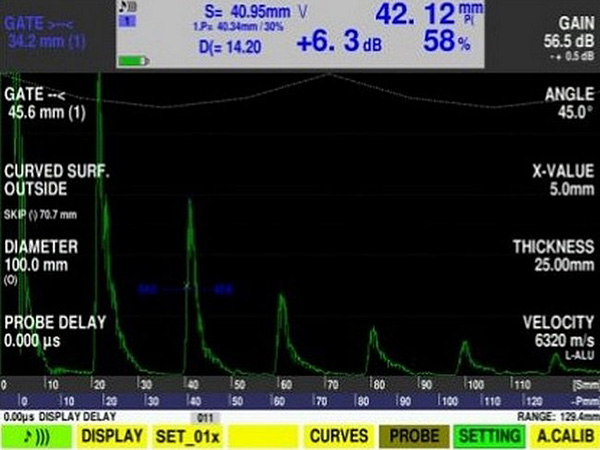
Task: Activate the green SETTING softkey
Action: point(489,436)
